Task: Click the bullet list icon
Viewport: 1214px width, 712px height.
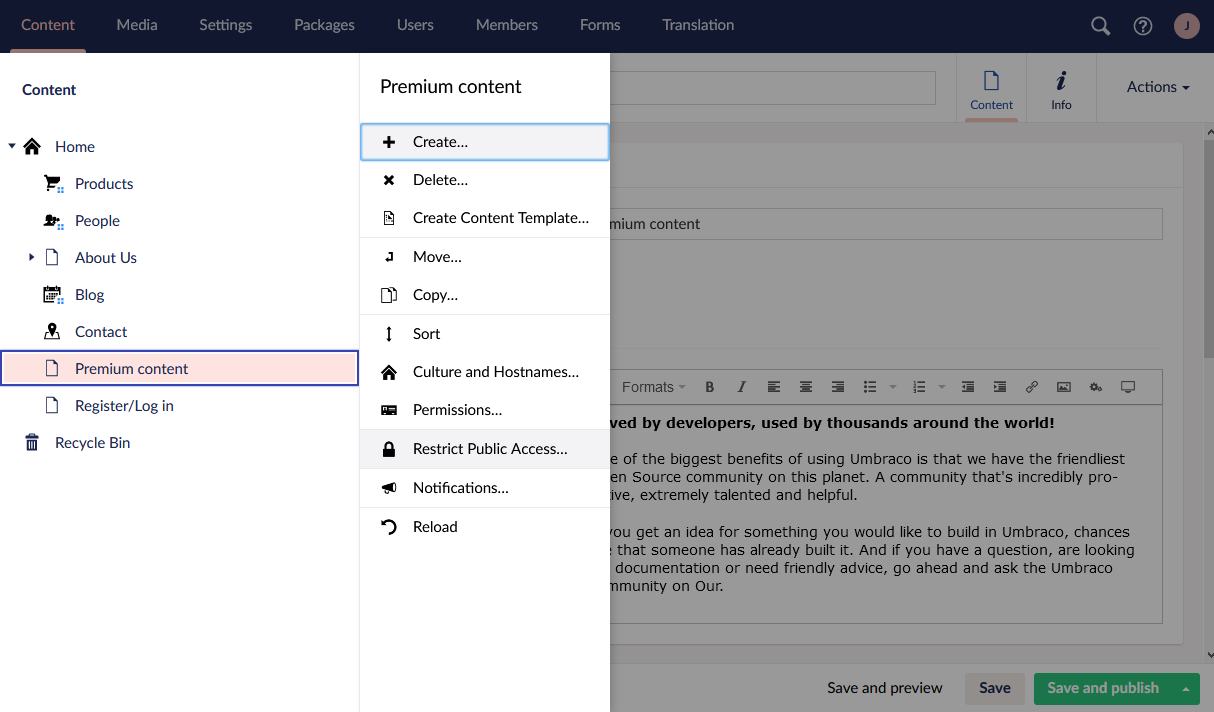Action: pyautogui.click(x=870, y=387)
